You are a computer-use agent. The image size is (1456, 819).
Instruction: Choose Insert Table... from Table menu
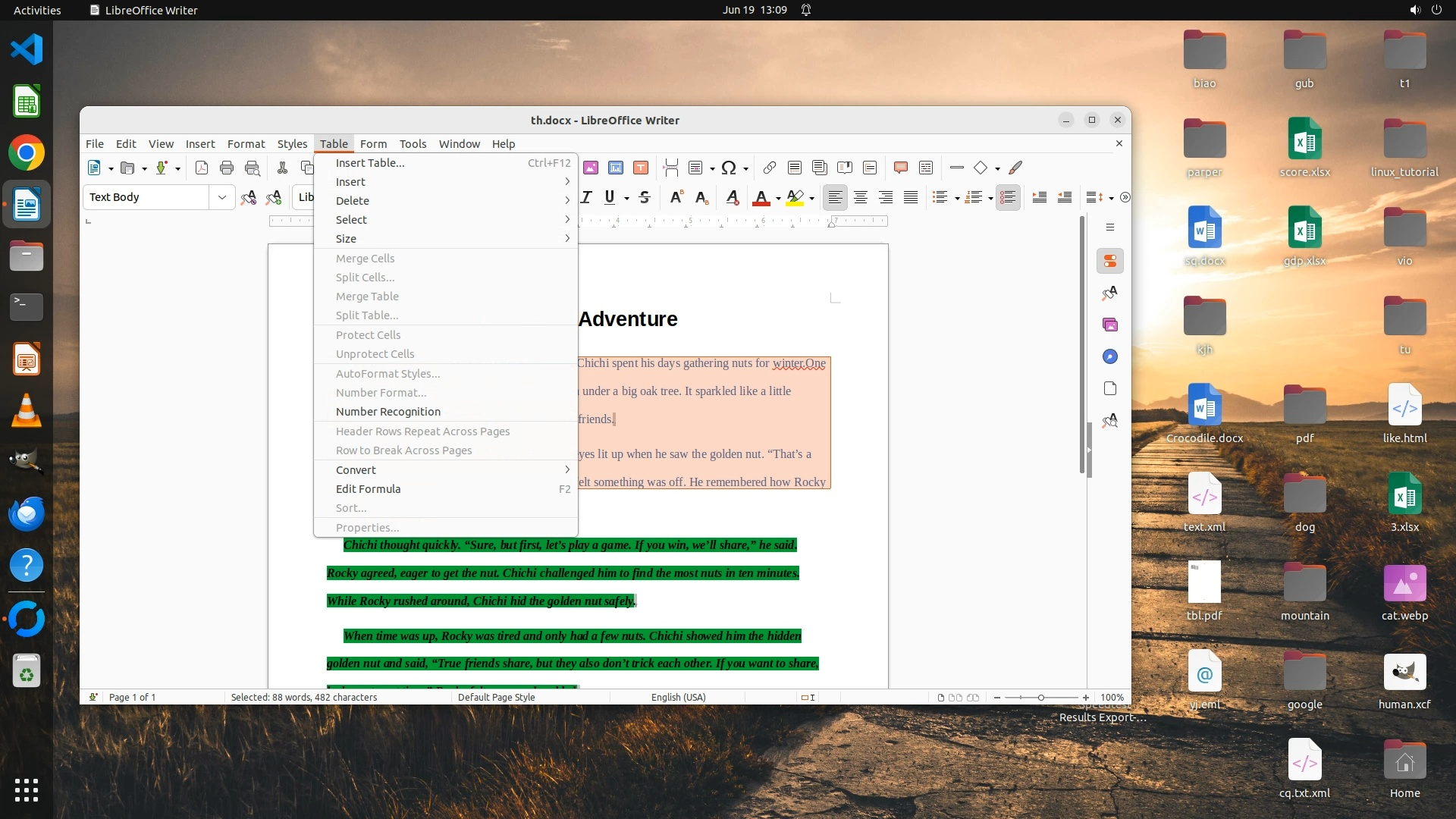tap(369, 163)
